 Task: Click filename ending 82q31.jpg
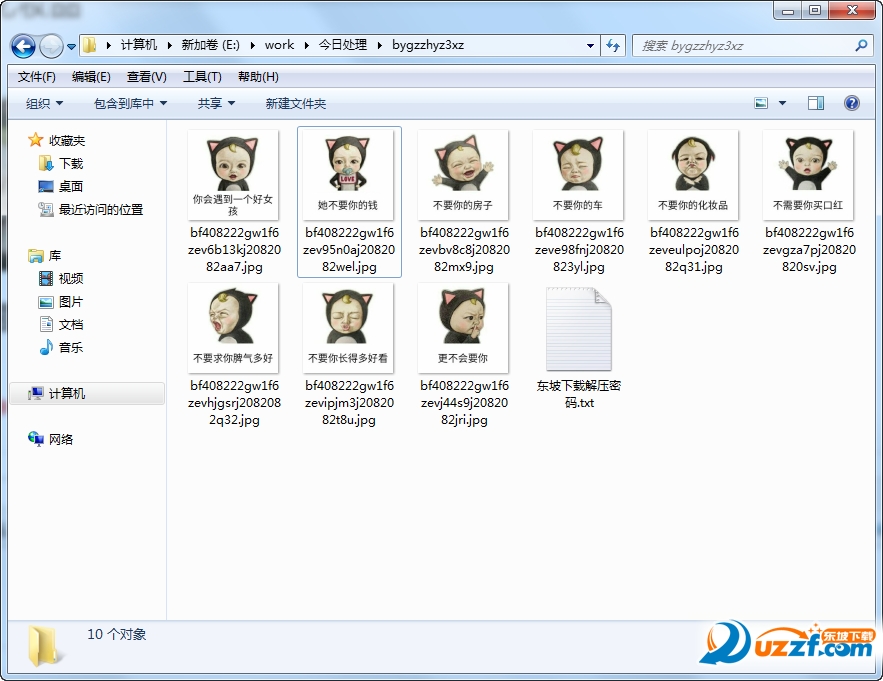[694, 250]
